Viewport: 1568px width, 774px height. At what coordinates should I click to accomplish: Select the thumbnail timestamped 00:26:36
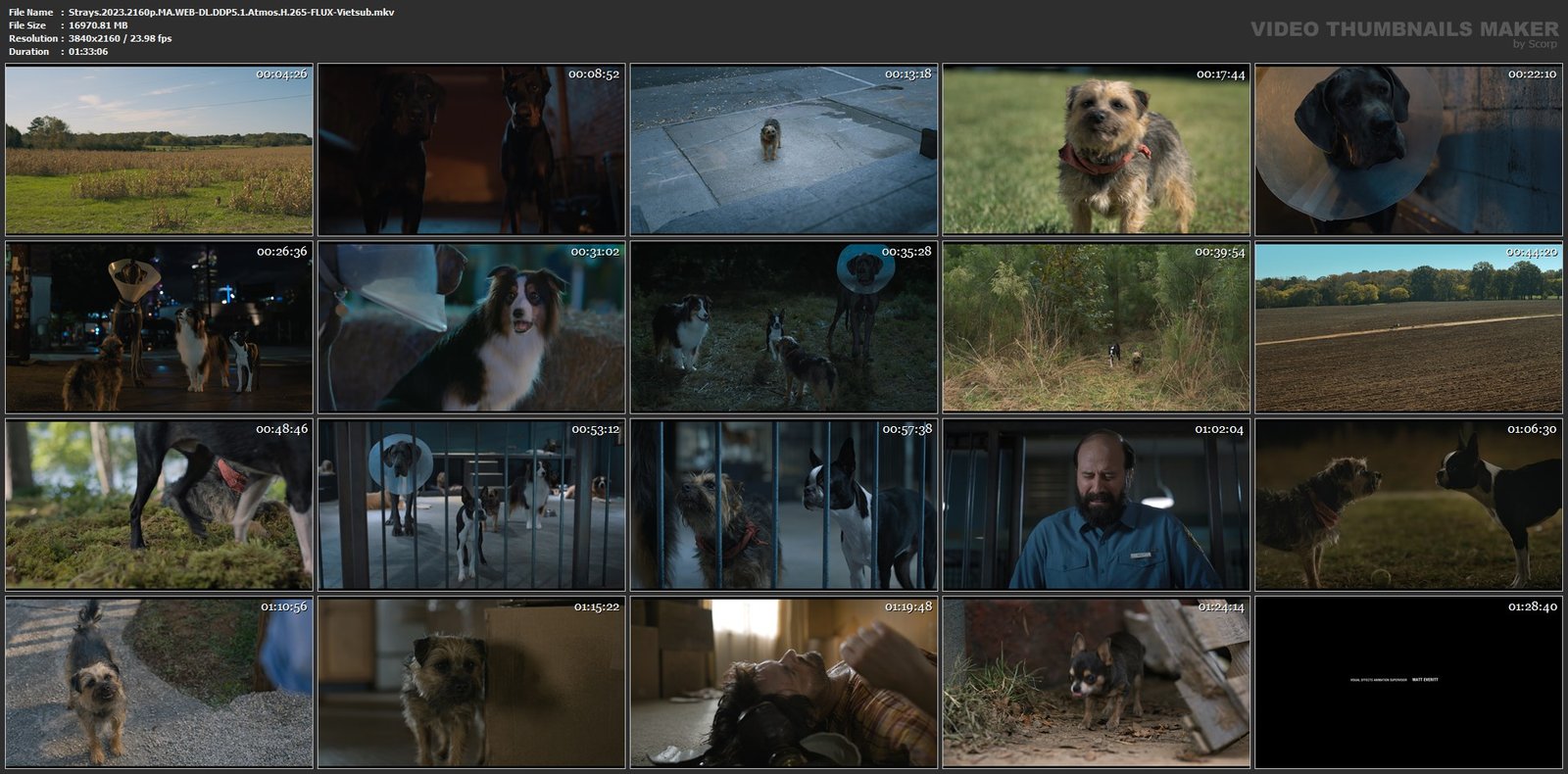point(159,327)
